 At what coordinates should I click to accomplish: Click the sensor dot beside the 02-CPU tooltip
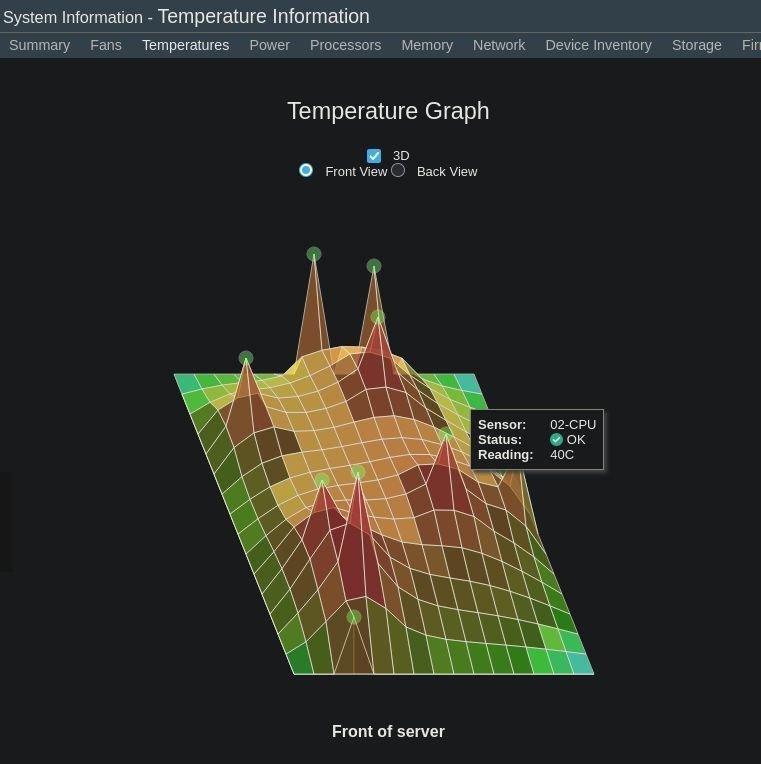[x=445, y=434]
